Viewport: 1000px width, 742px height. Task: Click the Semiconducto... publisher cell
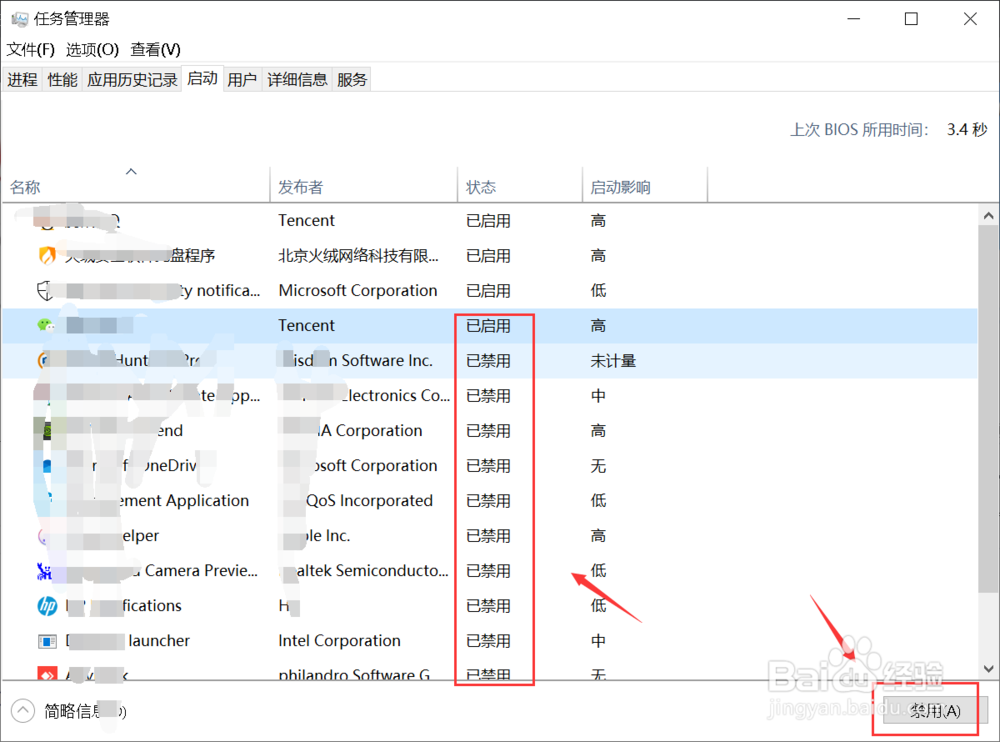[364, 570]
